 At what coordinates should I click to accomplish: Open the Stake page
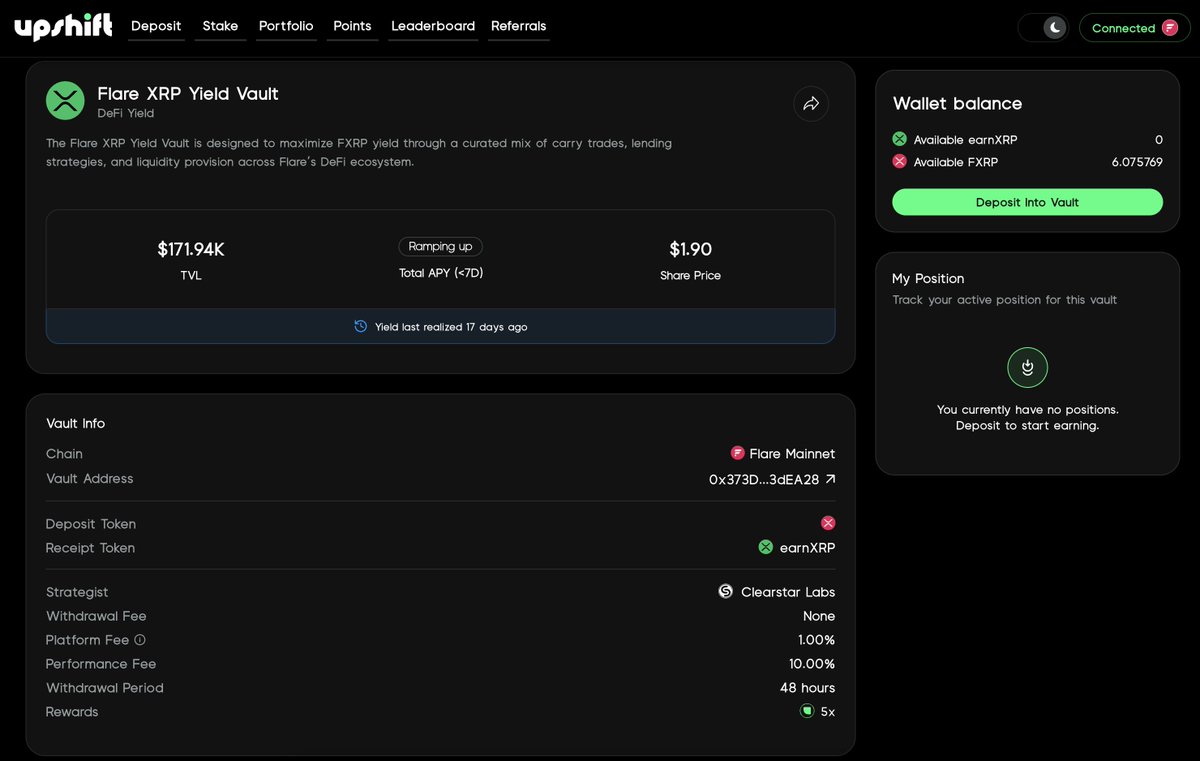220,26
